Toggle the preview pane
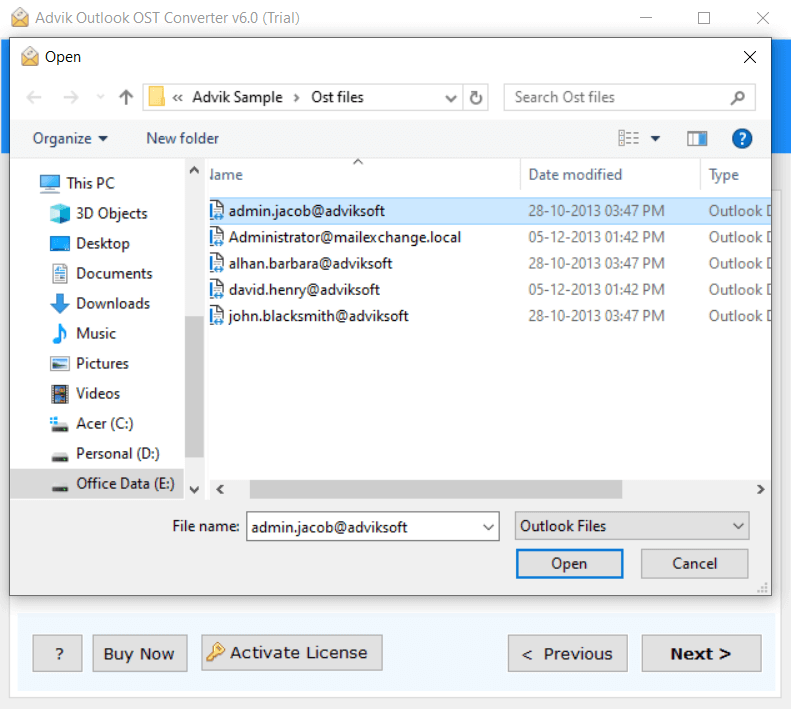The height and width of the screenshot is (709, 791). (697, 138)
